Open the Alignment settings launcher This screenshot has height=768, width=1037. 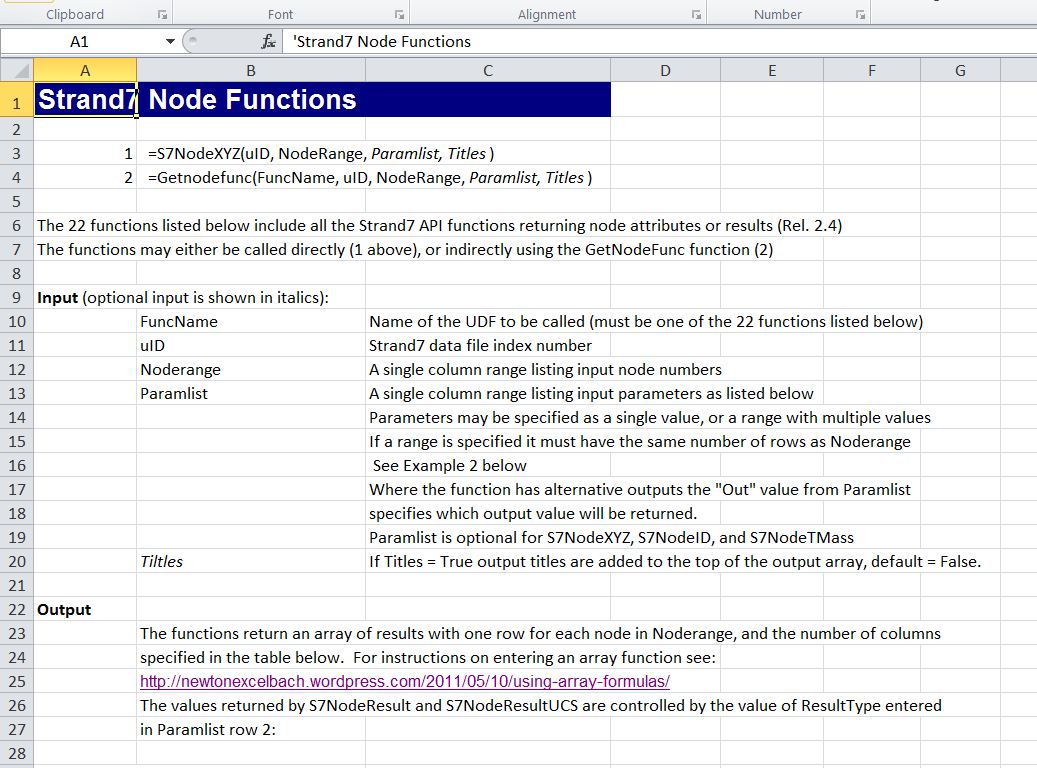click(x=696, y=15)
